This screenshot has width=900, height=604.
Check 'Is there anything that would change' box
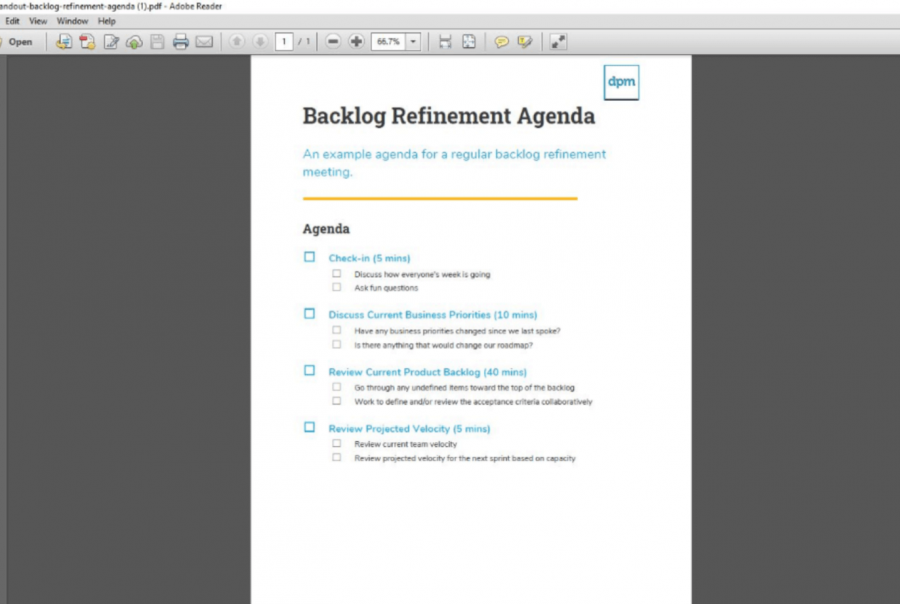click(x=336, y=344)
